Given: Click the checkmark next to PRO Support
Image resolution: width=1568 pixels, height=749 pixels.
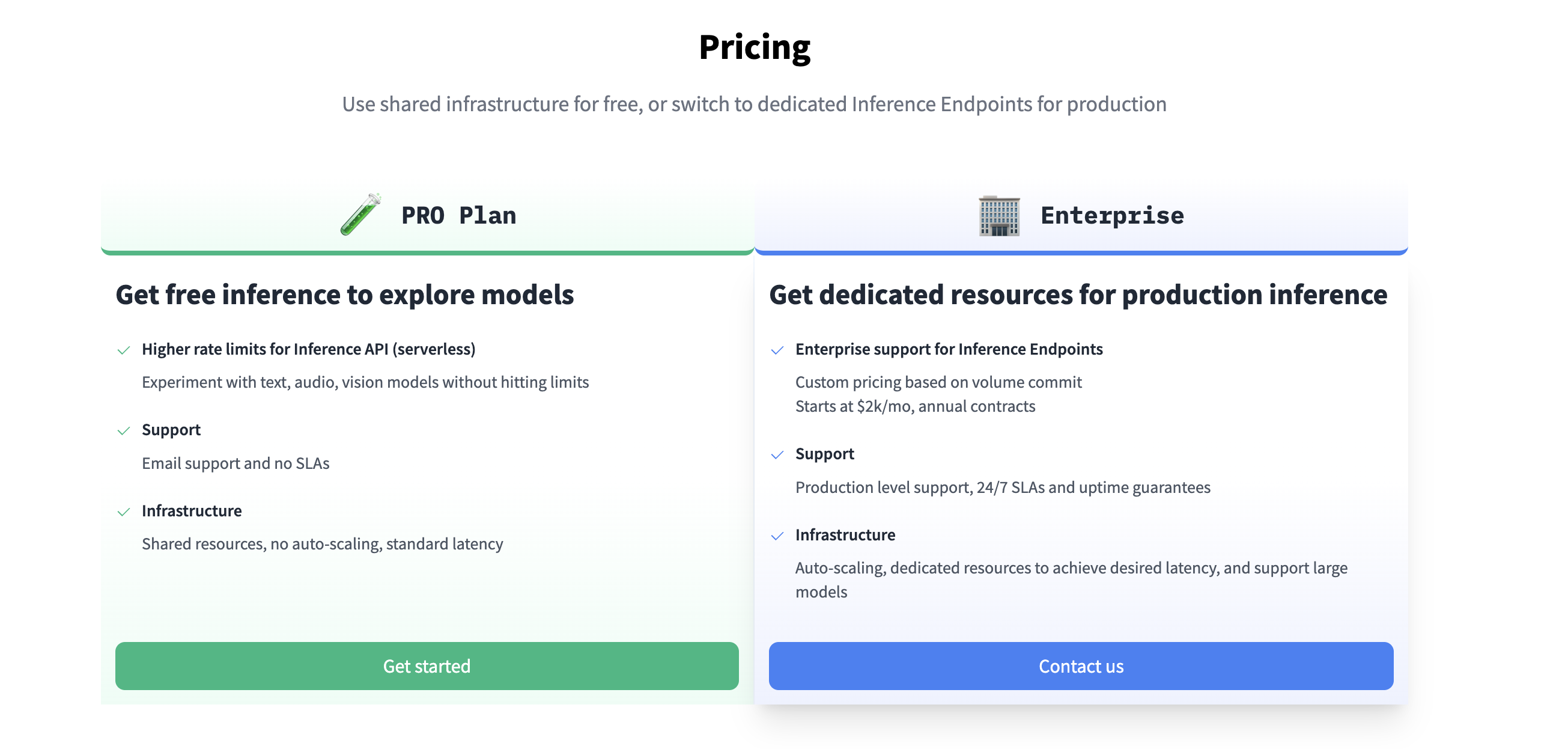Looking at the screenshot, I should 124,431.
